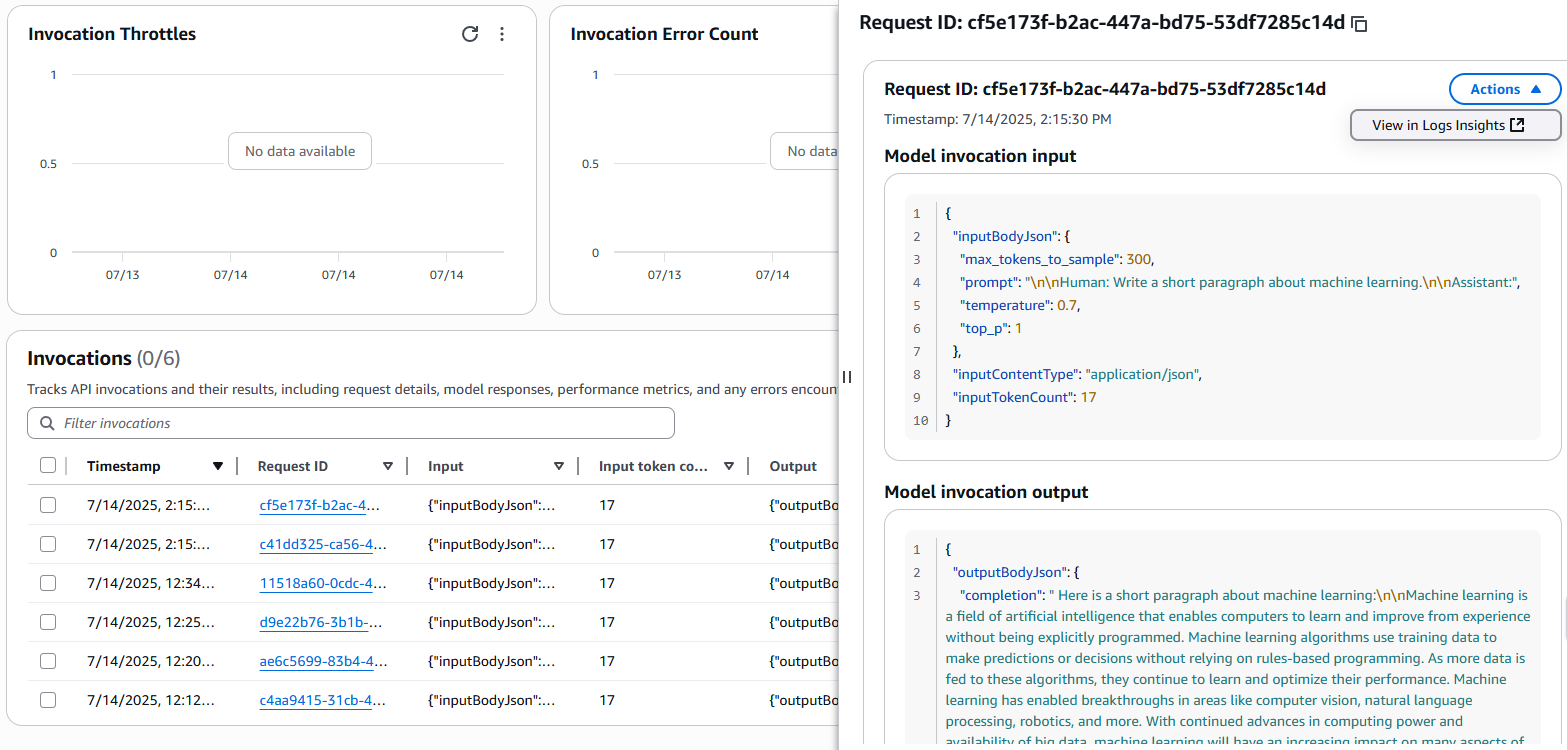Choose View in Logs Insights
The width and height of the screenshot is (1567, 750).
point(1454,125)
